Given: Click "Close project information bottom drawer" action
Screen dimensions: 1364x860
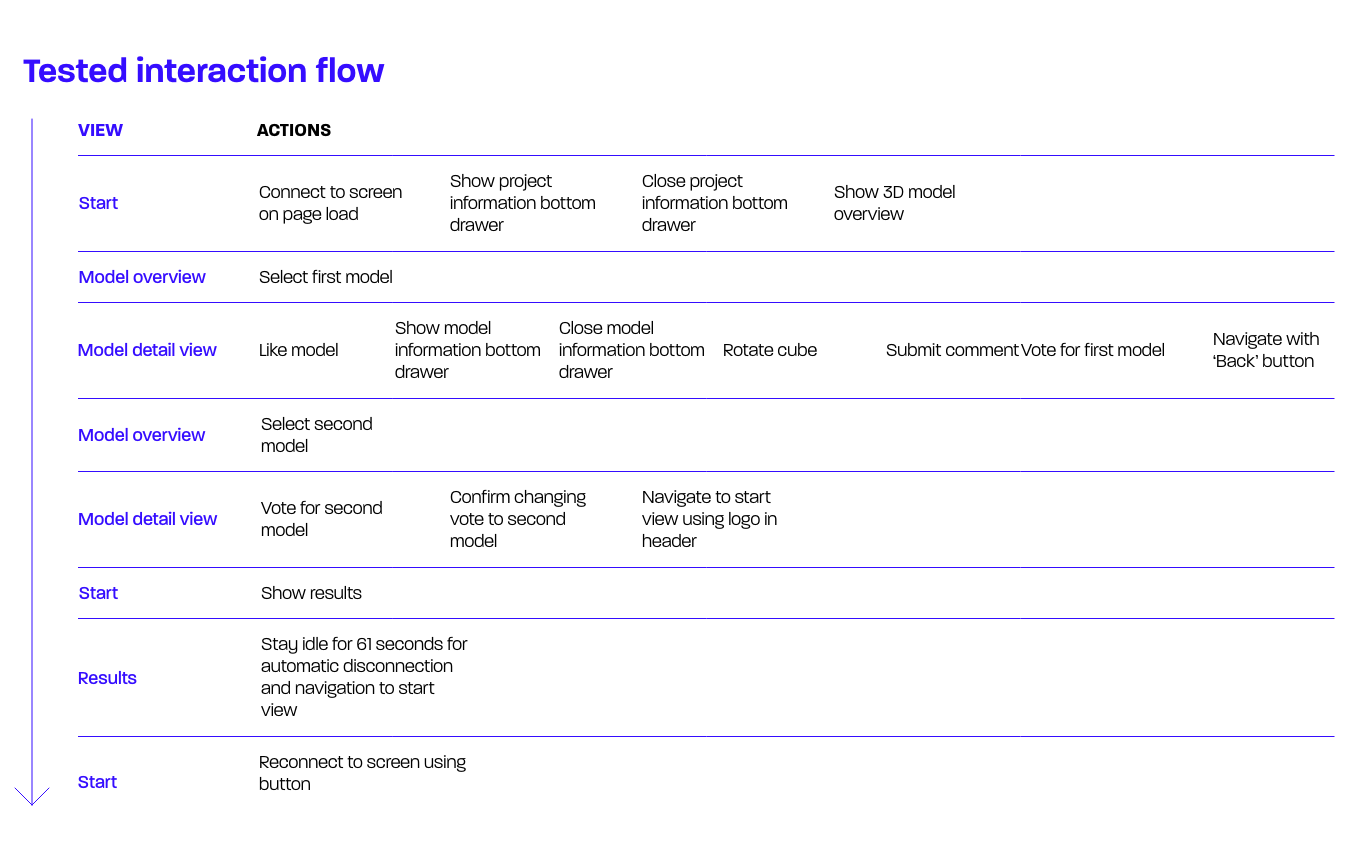Looking at the screenshot, I should pyautogui.click(x=714, y=203).
